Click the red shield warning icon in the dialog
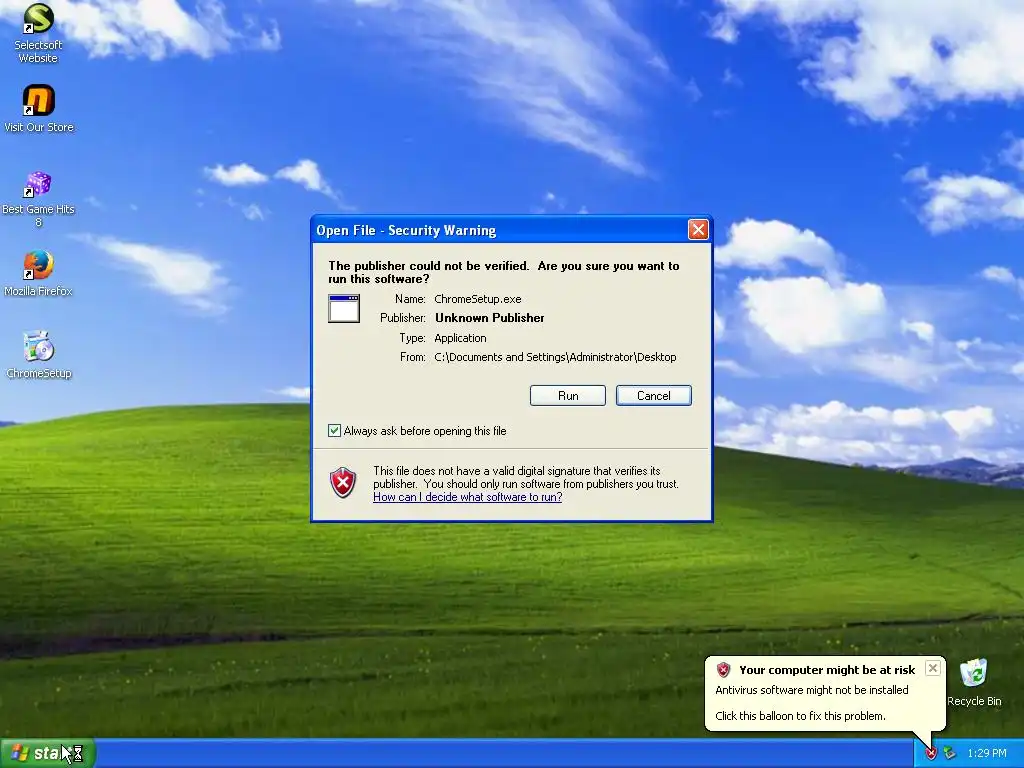Image resolution: width=1024 pixels, height=768 pixels. tap(343, 483)
